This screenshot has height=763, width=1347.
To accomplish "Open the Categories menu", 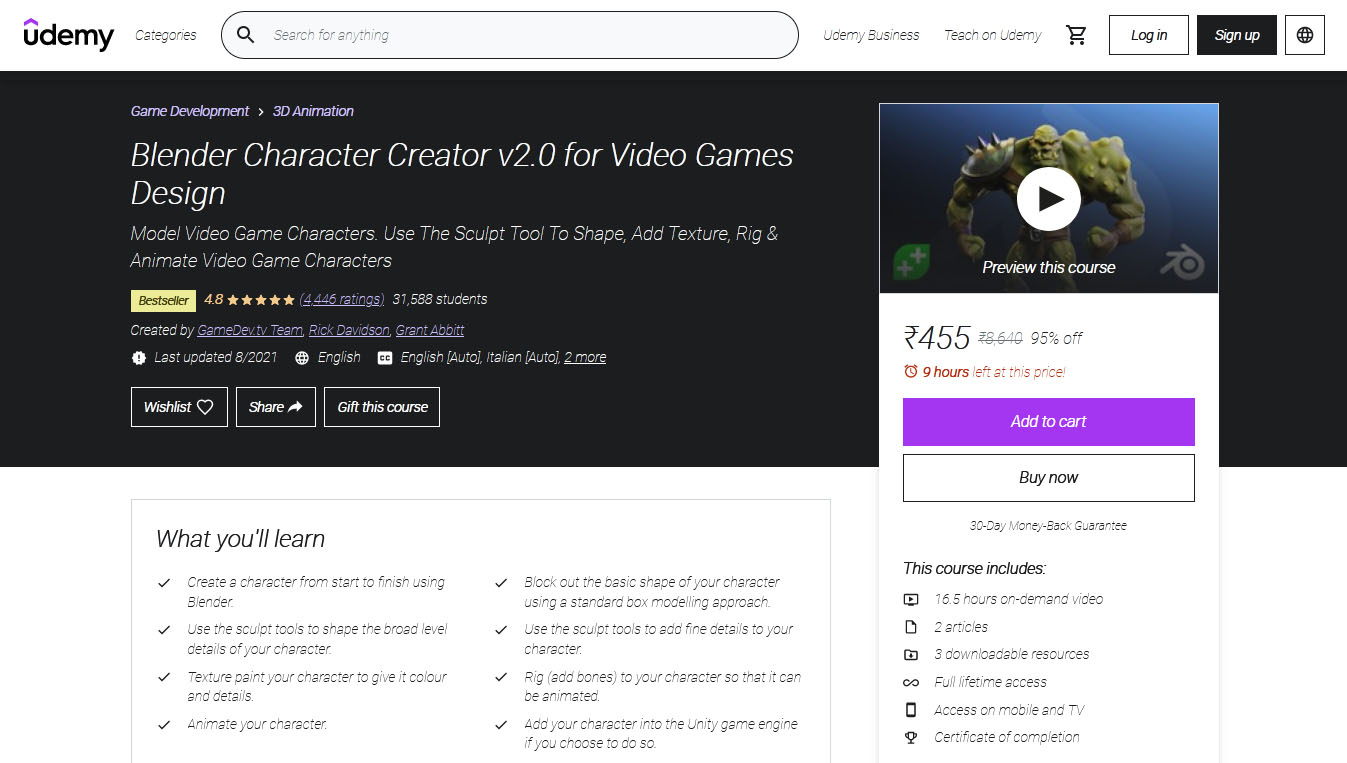I will pyautogui.click(x=166, y=35).
